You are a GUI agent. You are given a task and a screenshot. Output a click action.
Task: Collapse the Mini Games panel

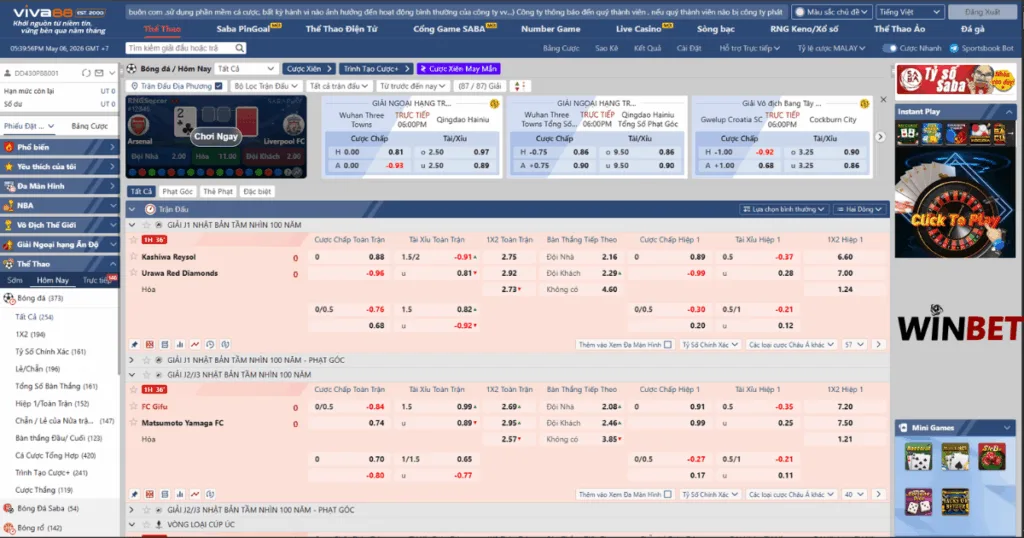(1007, 428)
